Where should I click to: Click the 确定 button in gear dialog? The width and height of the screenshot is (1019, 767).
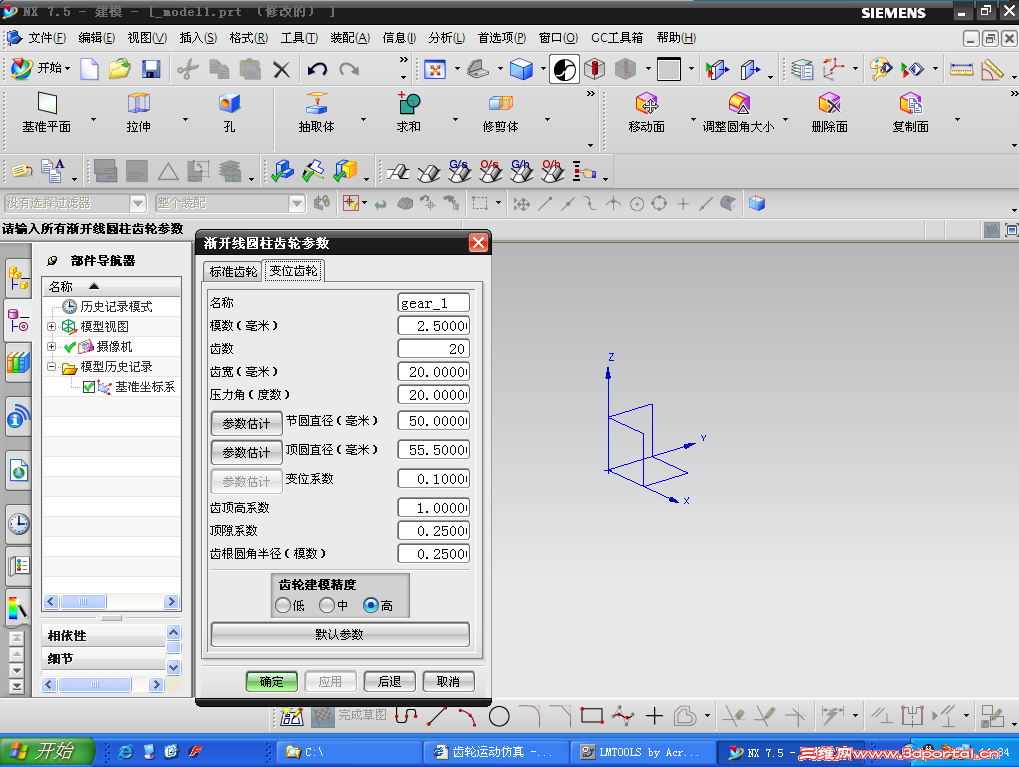pos(271,681)
